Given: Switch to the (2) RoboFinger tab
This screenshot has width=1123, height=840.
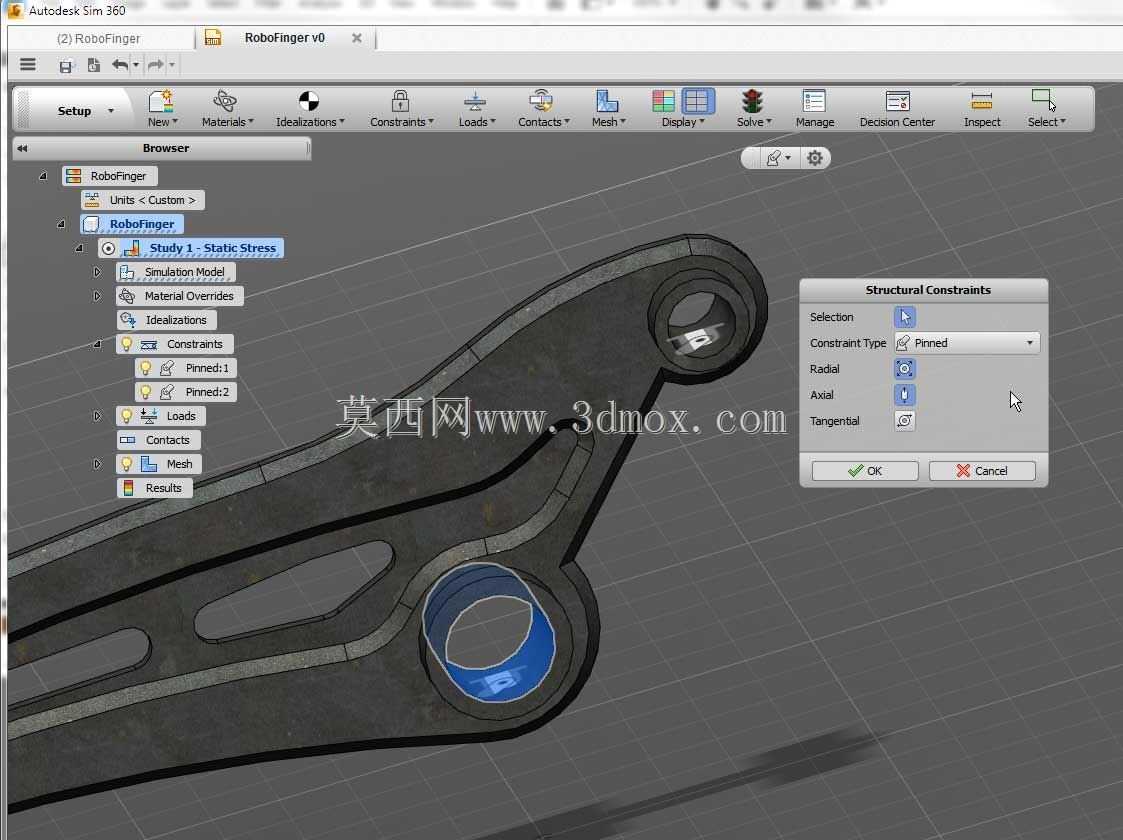Looking at the screenshot, I should point(99,39).
